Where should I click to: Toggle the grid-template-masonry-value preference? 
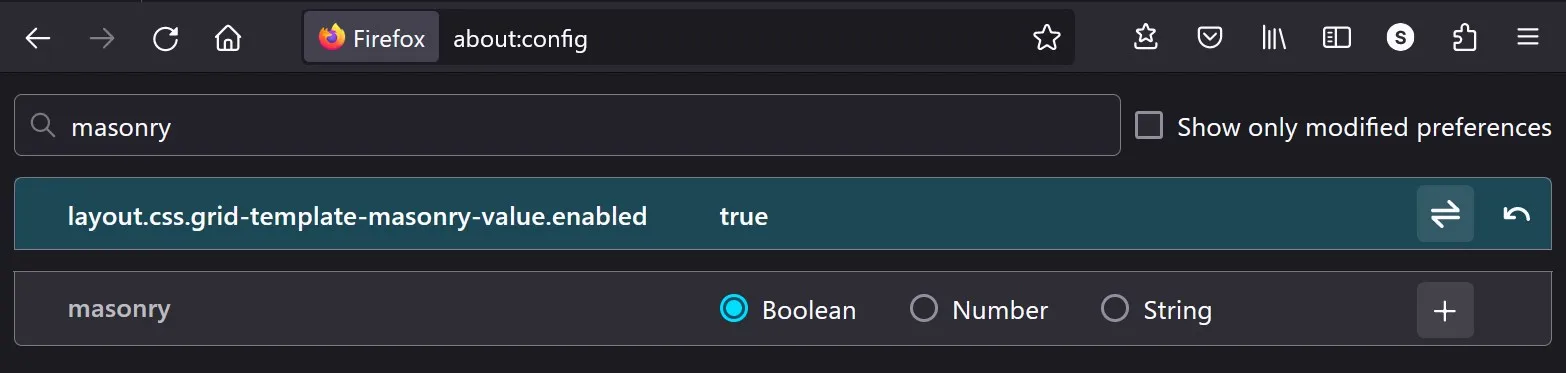(1445, 214)
